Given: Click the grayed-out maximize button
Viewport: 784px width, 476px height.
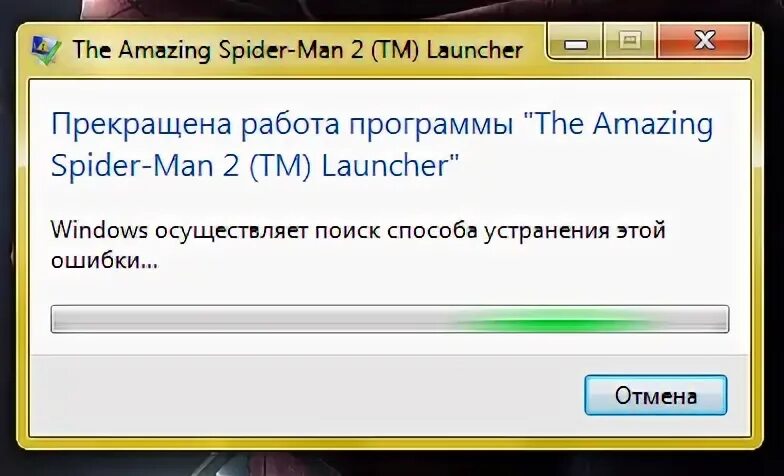Looking at the screenshot, I should click(x=630, y=42).
